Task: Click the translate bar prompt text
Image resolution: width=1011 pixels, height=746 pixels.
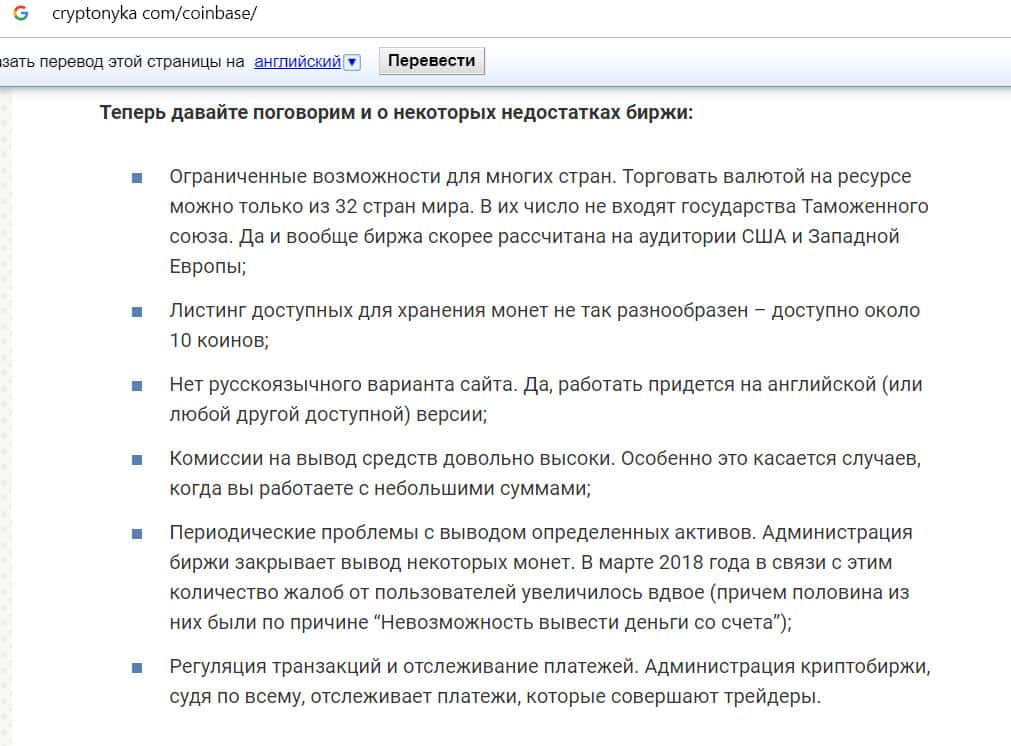Action: point(122,61)
